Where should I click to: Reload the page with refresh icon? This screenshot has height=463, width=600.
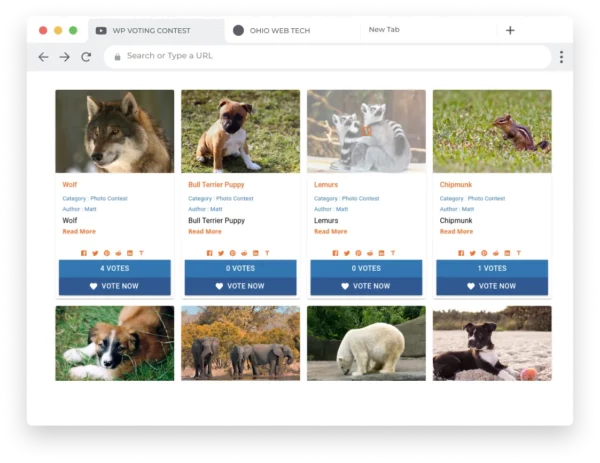click(x=86, y=57)
